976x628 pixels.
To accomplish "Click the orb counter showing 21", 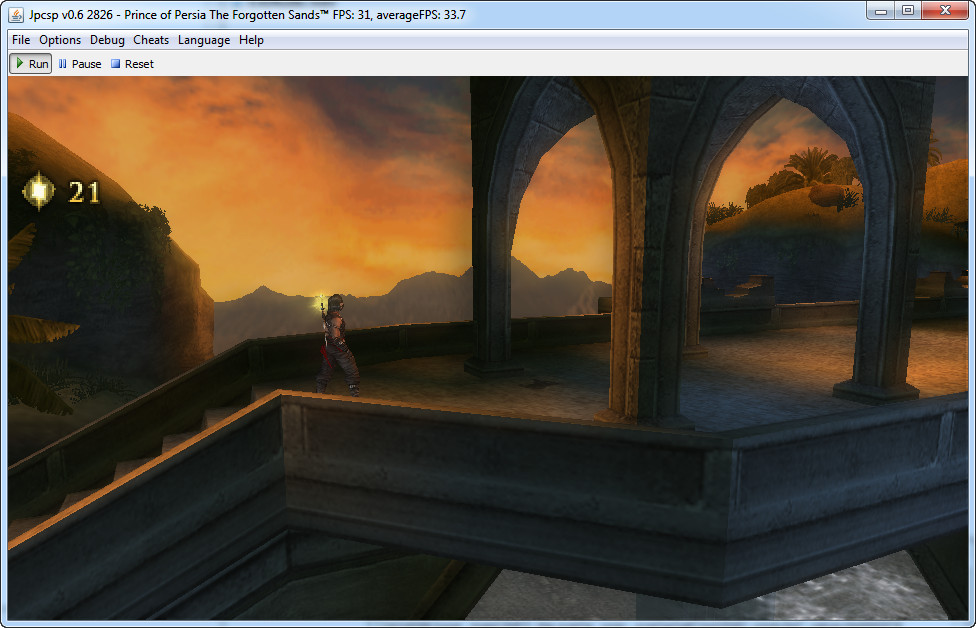I will [x=84, y=191].
